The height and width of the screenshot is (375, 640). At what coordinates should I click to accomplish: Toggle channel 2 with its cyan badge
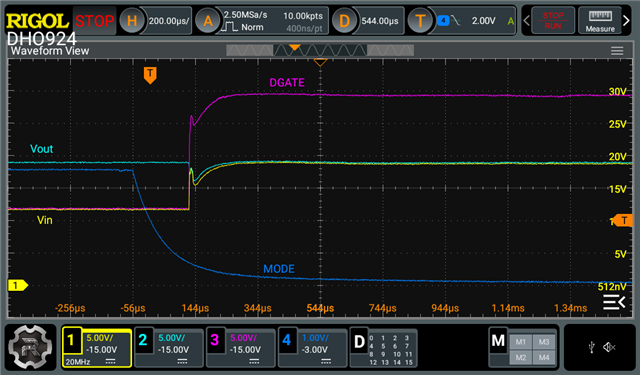coord(142,340)
